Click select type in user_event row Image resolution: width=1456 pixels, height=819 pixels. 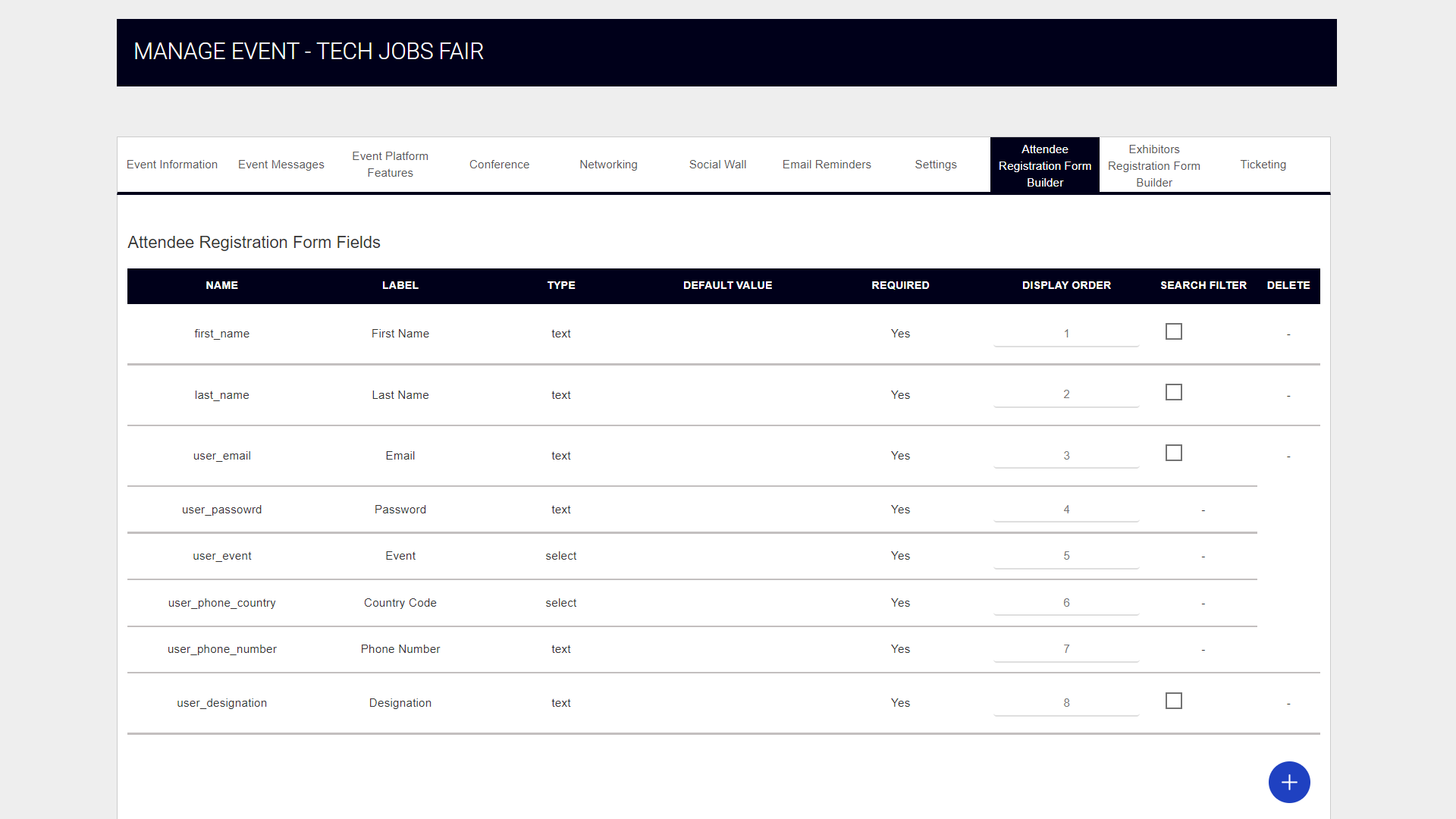tap(561, 556)
